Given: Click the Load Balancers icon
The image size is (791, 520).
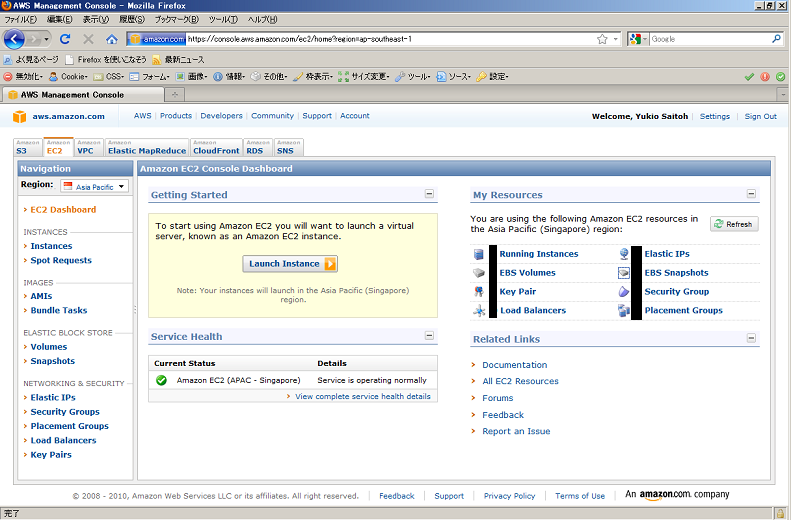Looking at the screenshot, I should [x=479, y=311].
